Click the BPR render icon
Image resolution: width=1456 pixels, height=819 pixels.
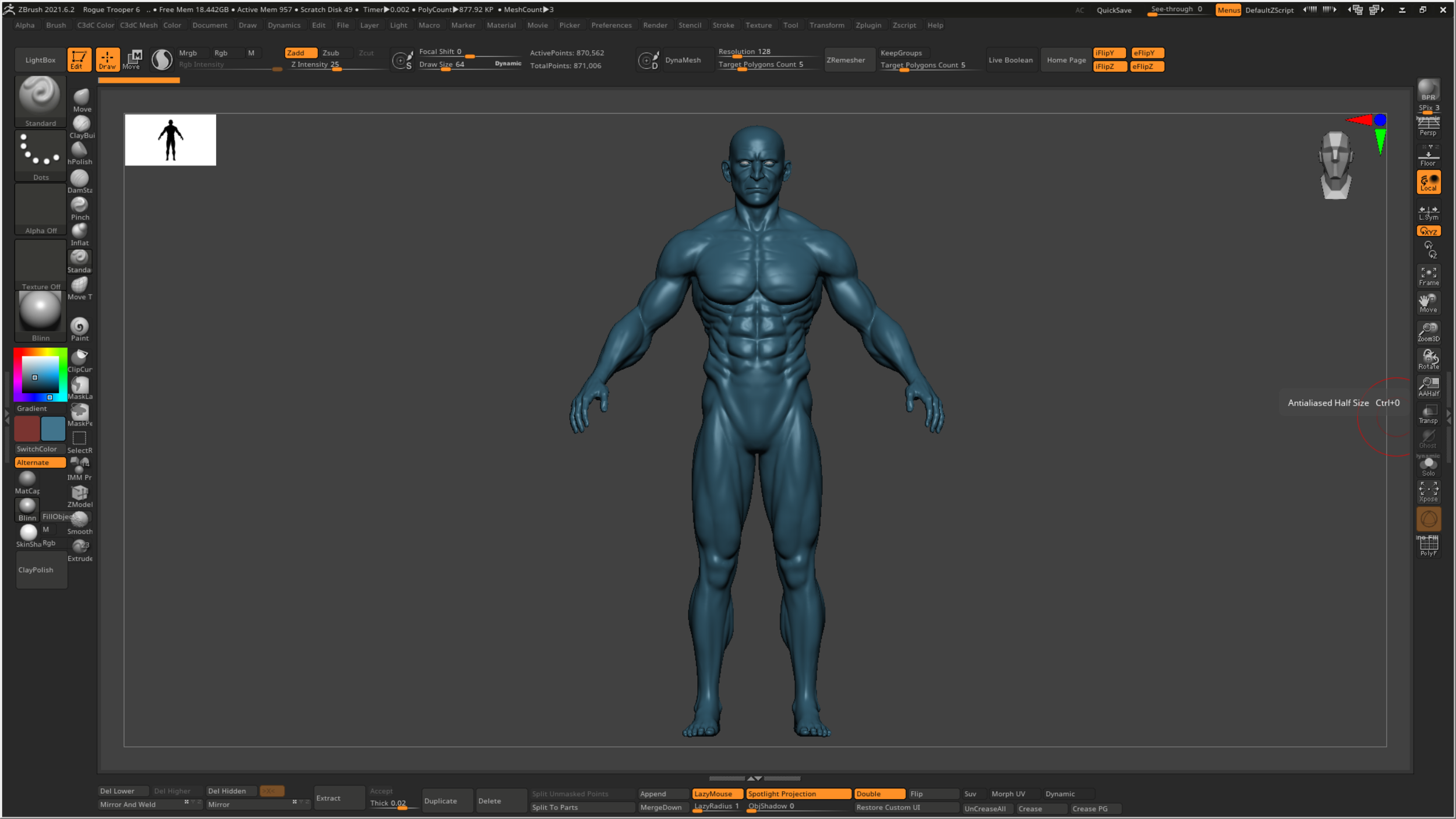click(1428, 90)
